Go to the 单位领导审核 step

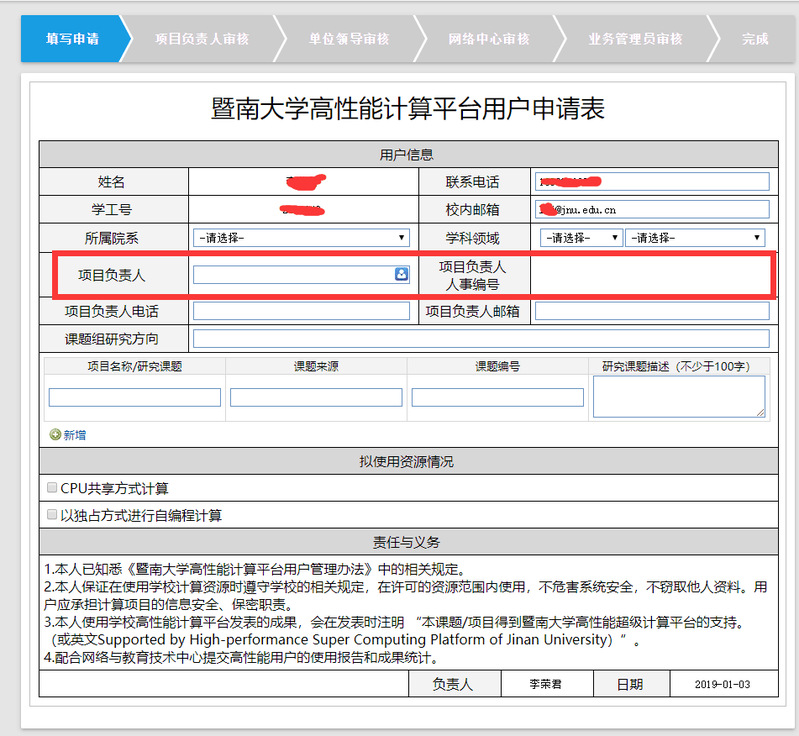coord(349,39)
